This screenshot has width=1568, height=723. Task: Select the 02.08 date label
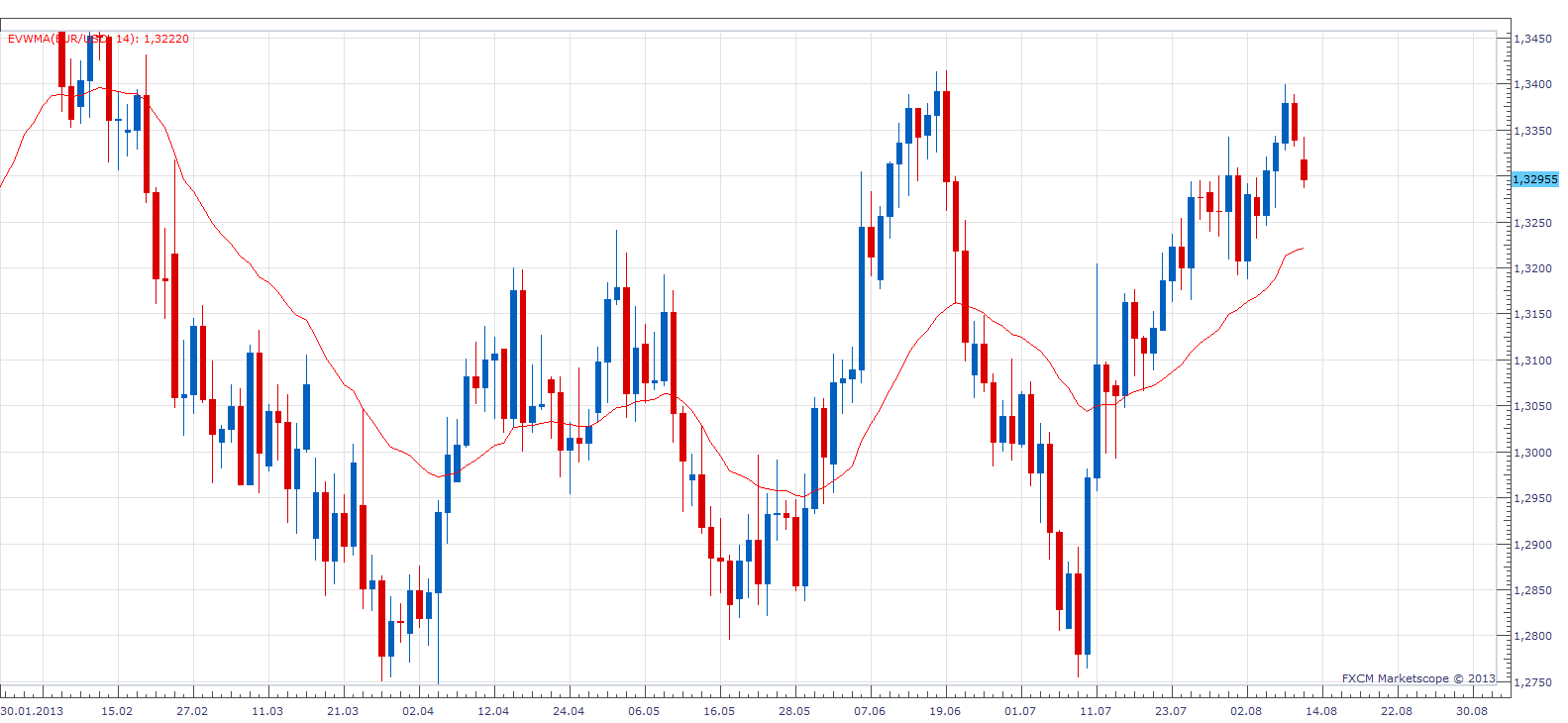[x=1246, y=711]
